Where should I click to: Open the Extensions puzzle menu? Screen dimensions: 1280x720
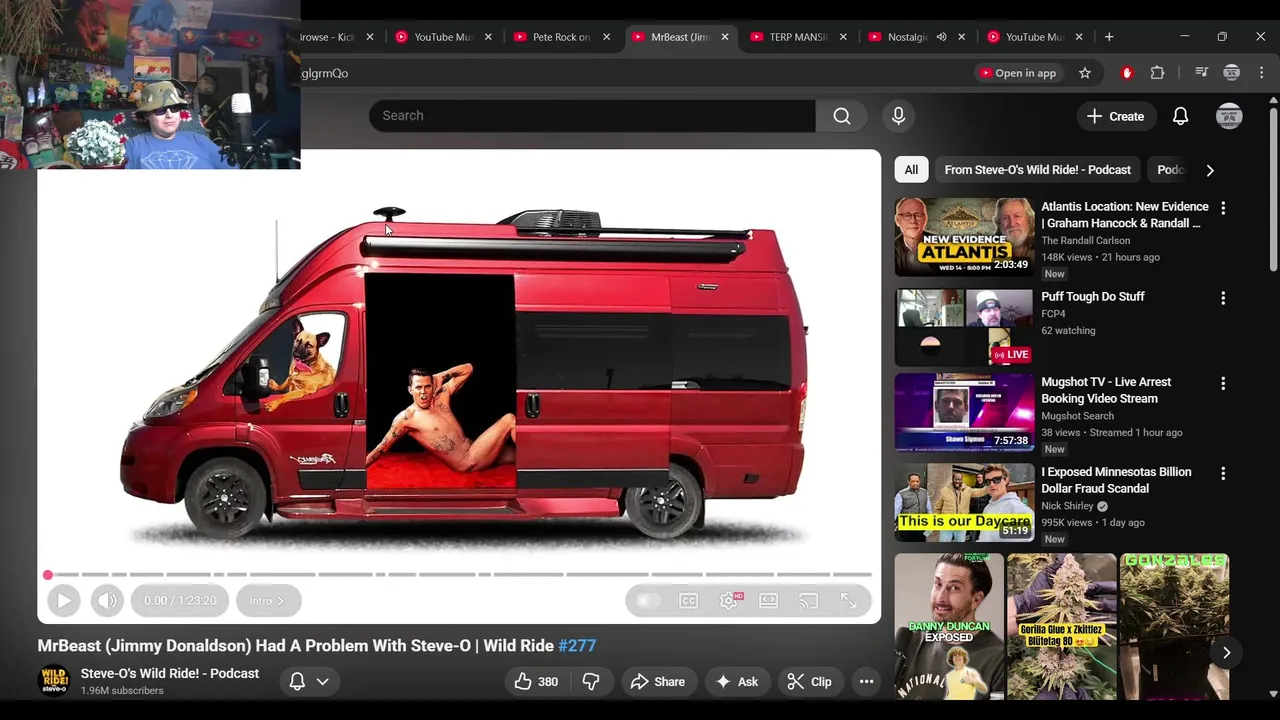1158,73
